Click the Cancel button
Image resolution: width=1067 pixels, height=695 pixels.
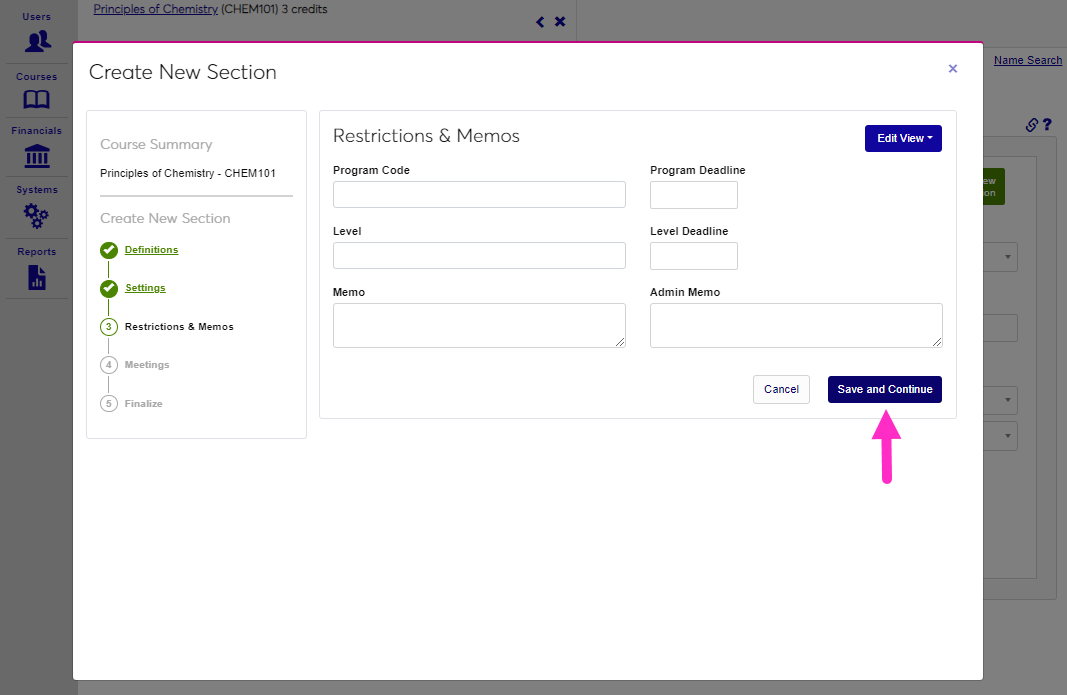pyautogui.click(x=781, y=389)
